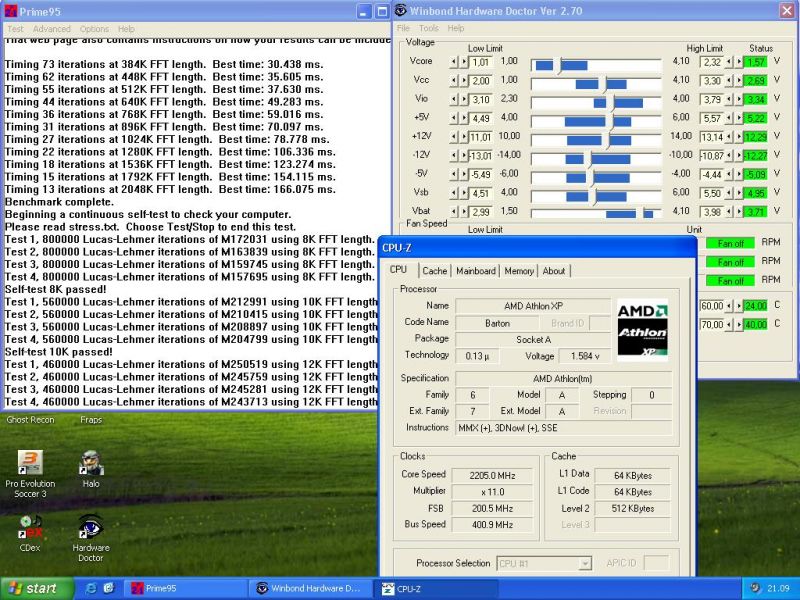Switch to Winbond Hardware Doctor taskbar button
The width and height of the screenshot is (800, 600).
(309, 588)
